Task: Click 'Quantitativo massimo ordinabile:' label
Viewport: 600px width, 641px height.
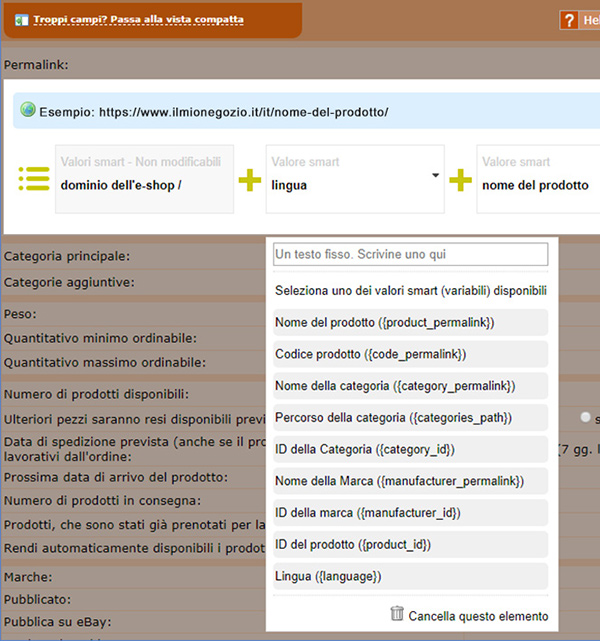Action: 105,362
